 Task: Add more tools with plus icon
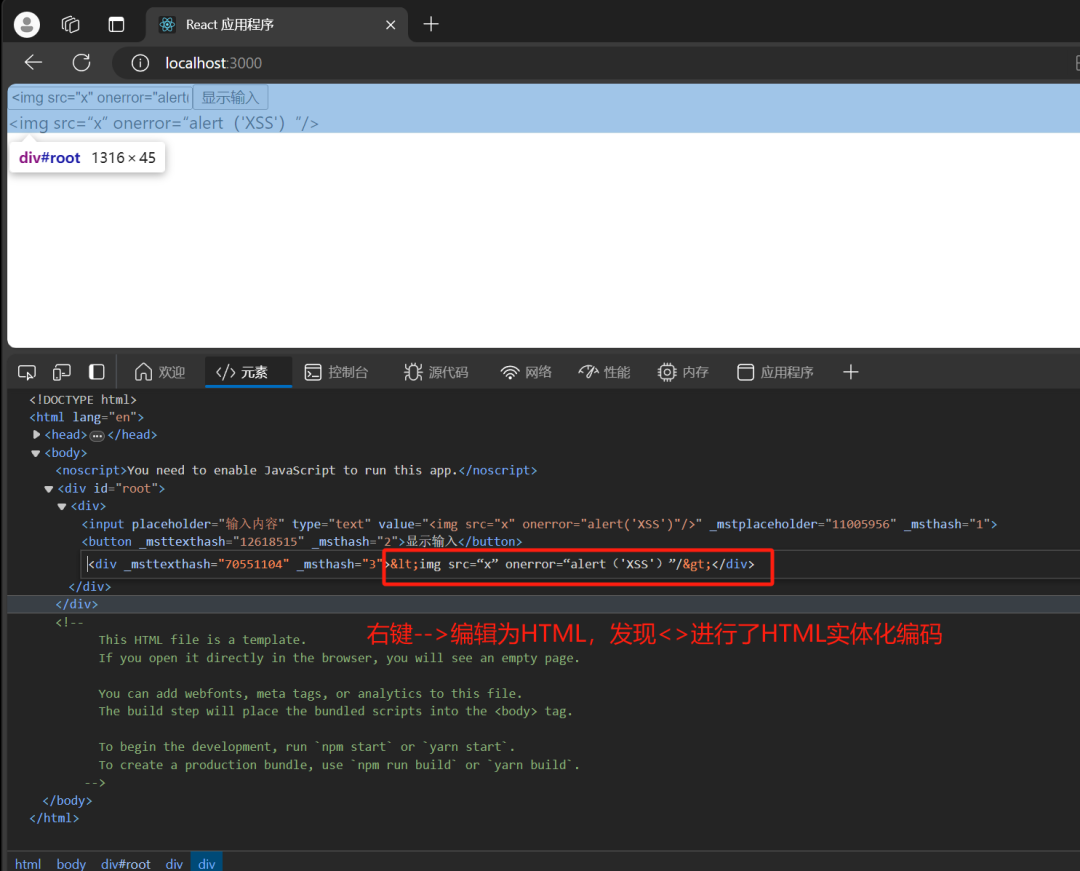(x=851, y=372)
